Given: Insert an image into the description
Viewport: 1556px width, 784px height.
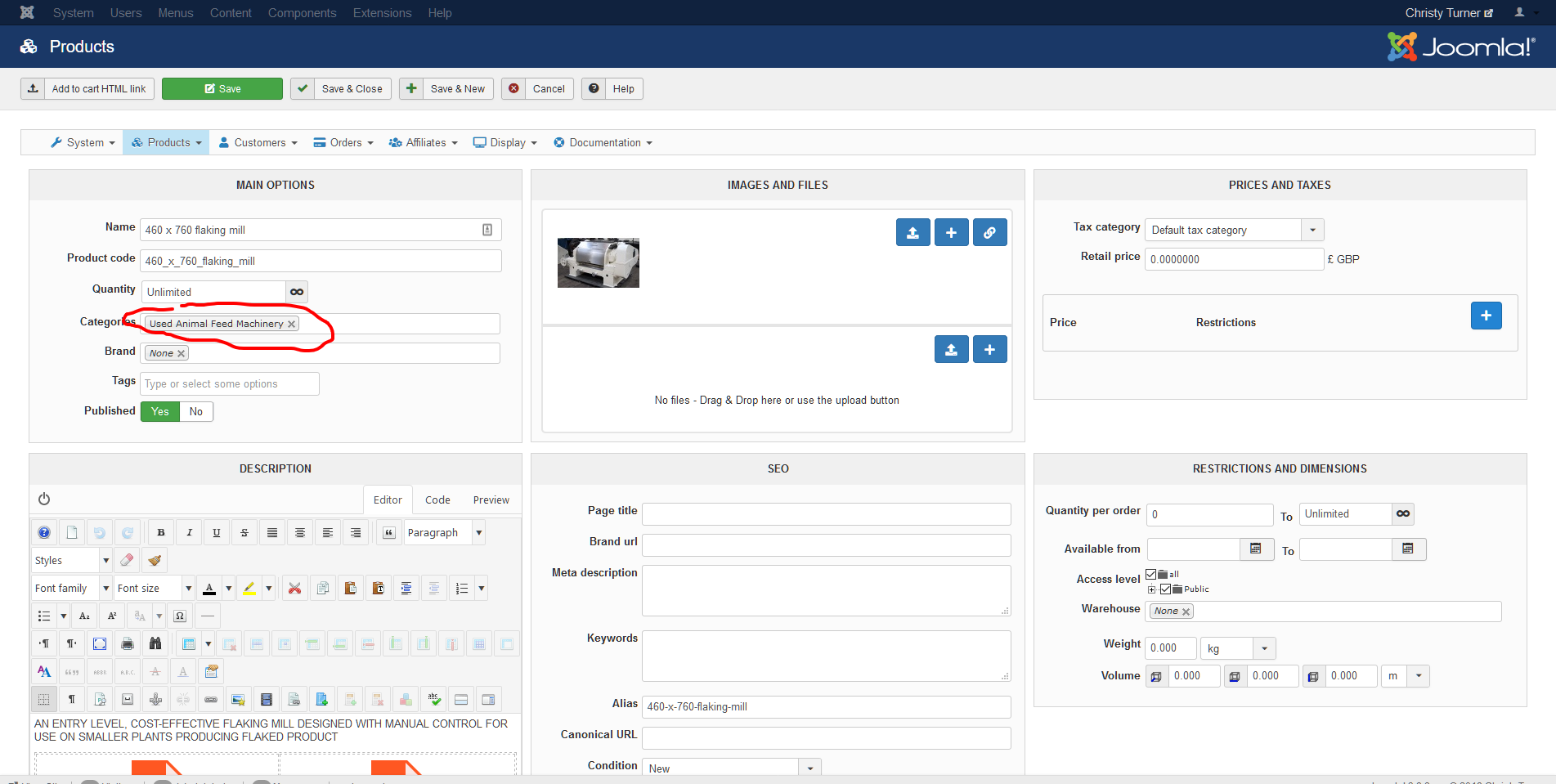Looking at the screenshot, I should (239, 700).
